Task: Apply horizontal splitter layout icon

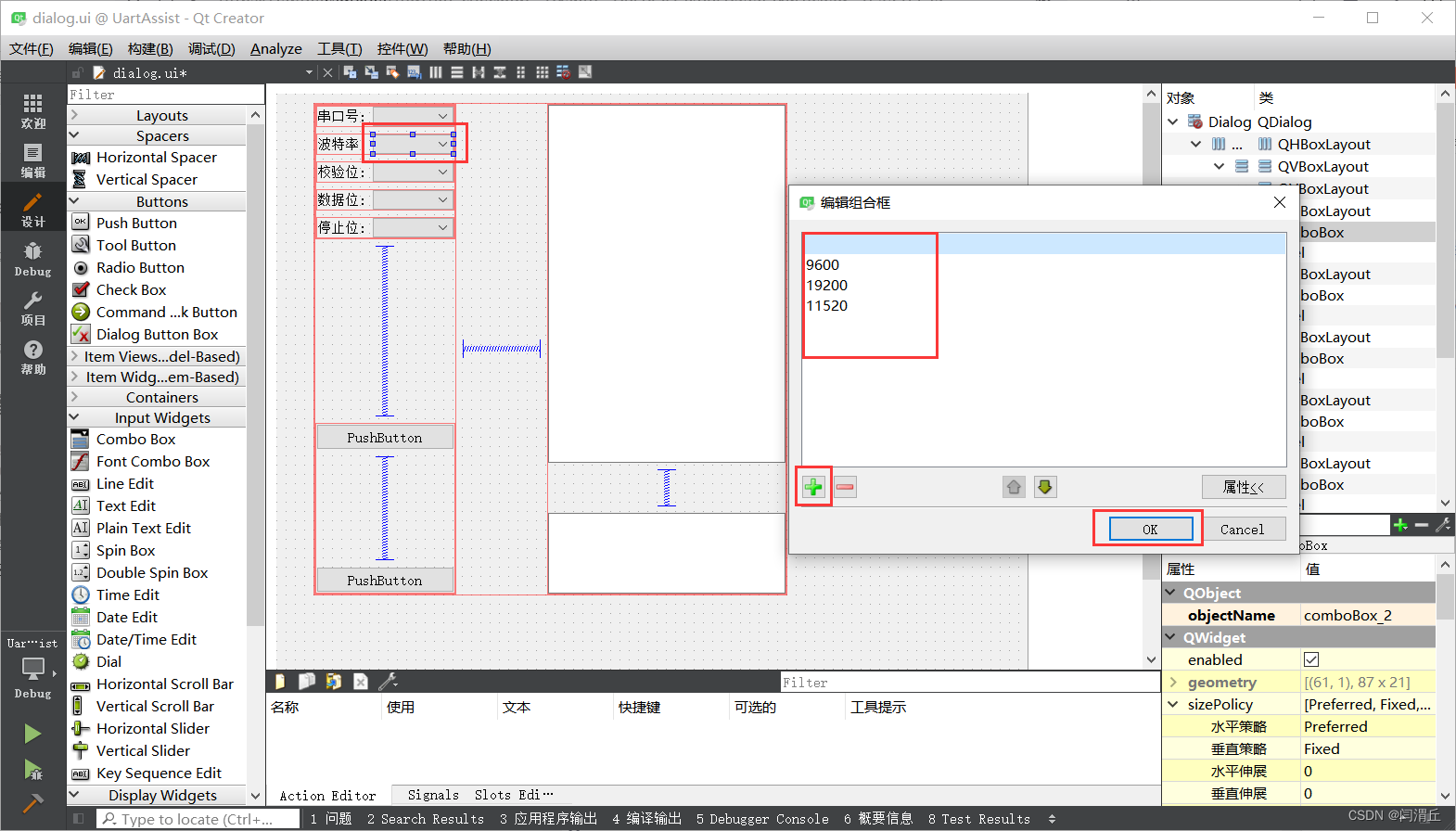Action: pyautogui.click(x=479, y=72)
